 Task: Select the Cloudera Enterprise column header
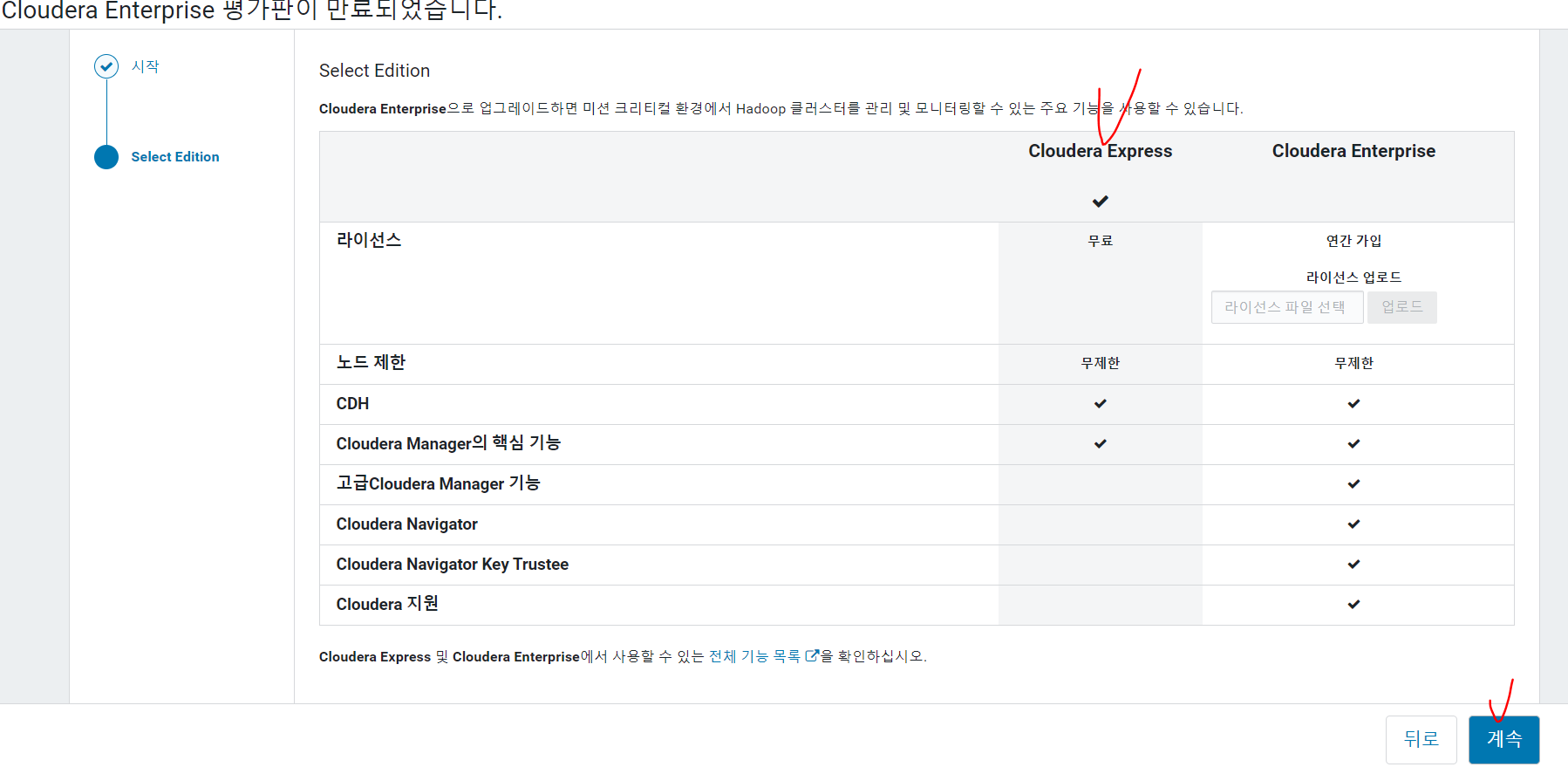[x=1353, y=151]
